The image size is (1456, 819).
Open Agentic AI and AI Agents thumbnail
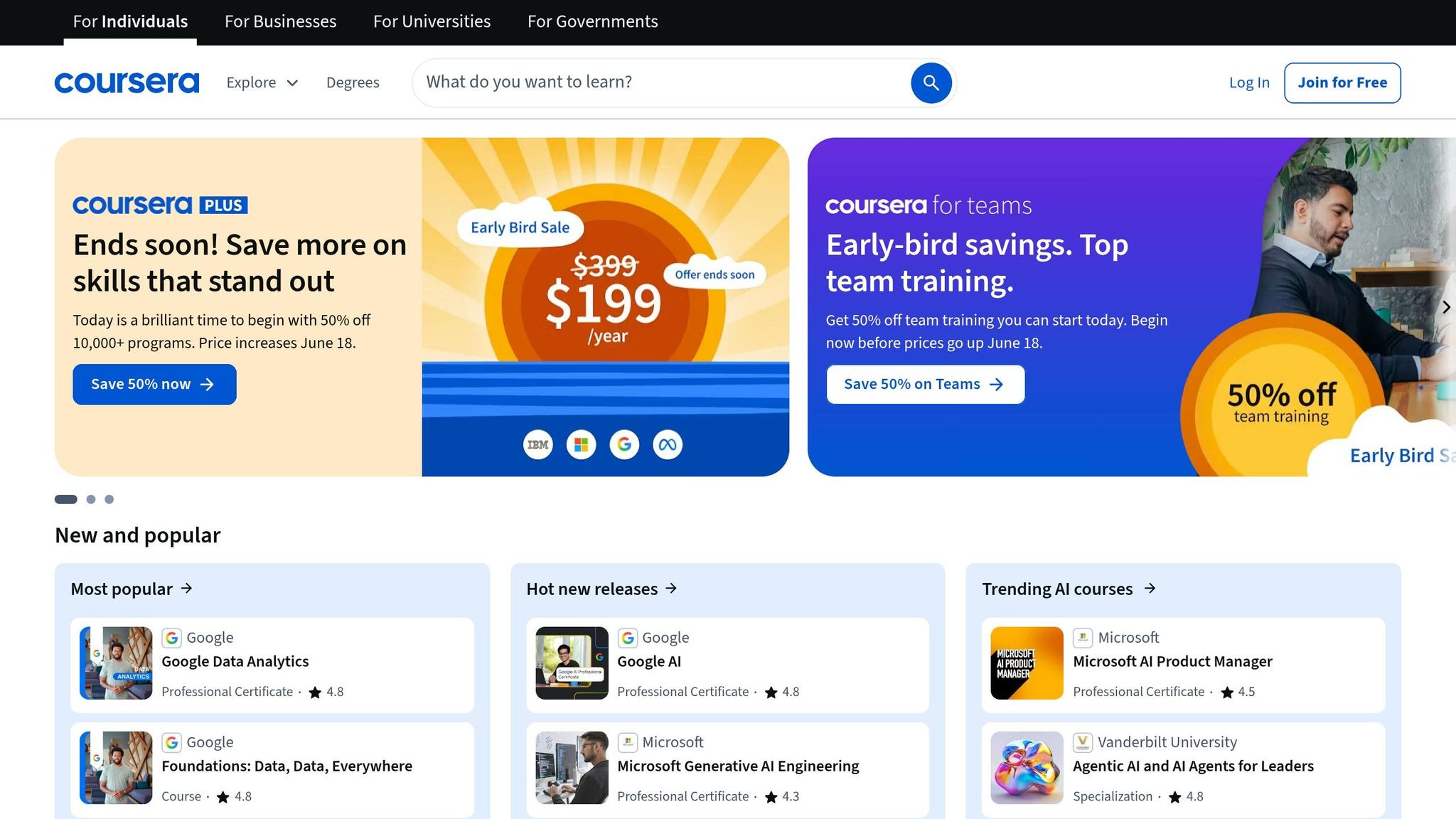(x=1027, y=768)
